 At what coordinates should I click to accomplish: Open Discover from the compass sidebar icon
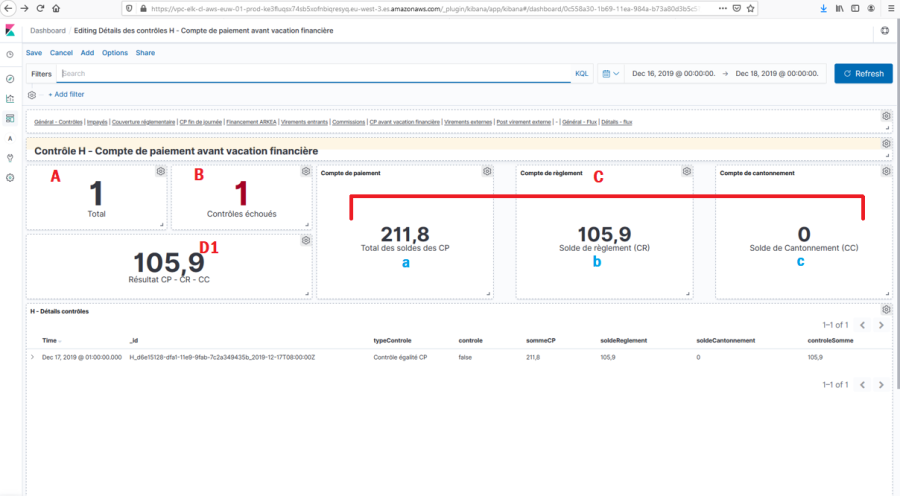pyautogui.click(x=10, y=78)
